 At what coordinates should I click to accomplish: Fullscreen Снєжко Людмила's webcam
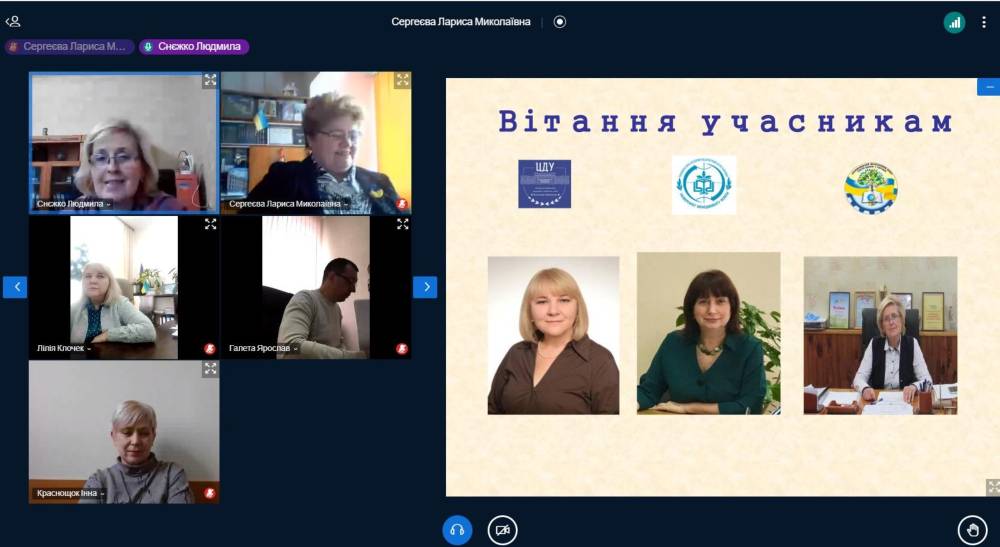tap(210, 81)
